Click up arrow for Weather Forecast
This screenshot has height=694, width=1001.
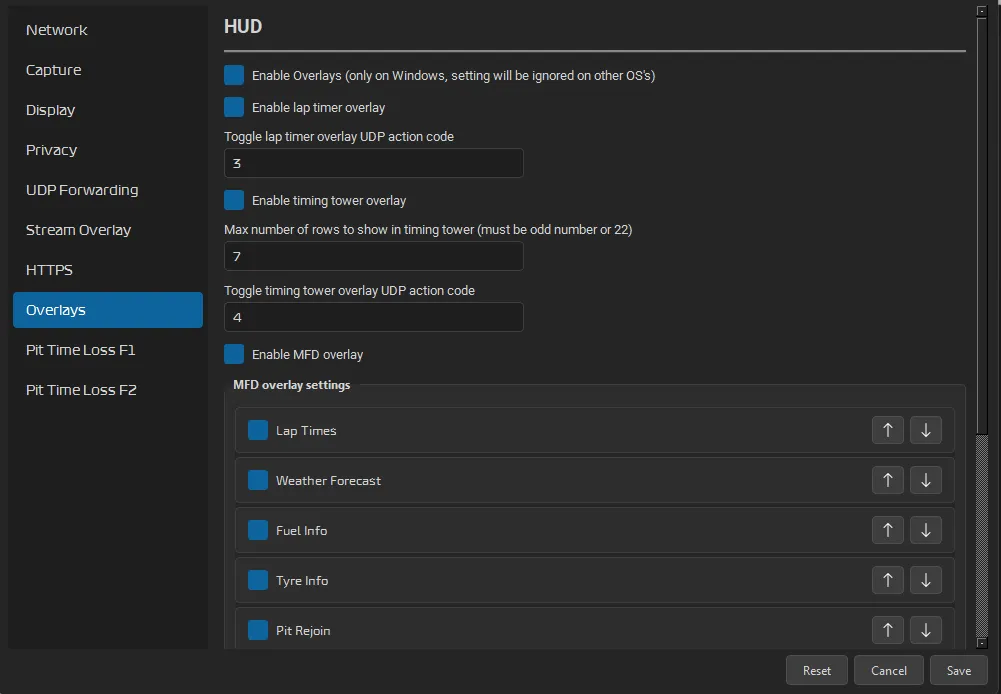tap(887, 480)
